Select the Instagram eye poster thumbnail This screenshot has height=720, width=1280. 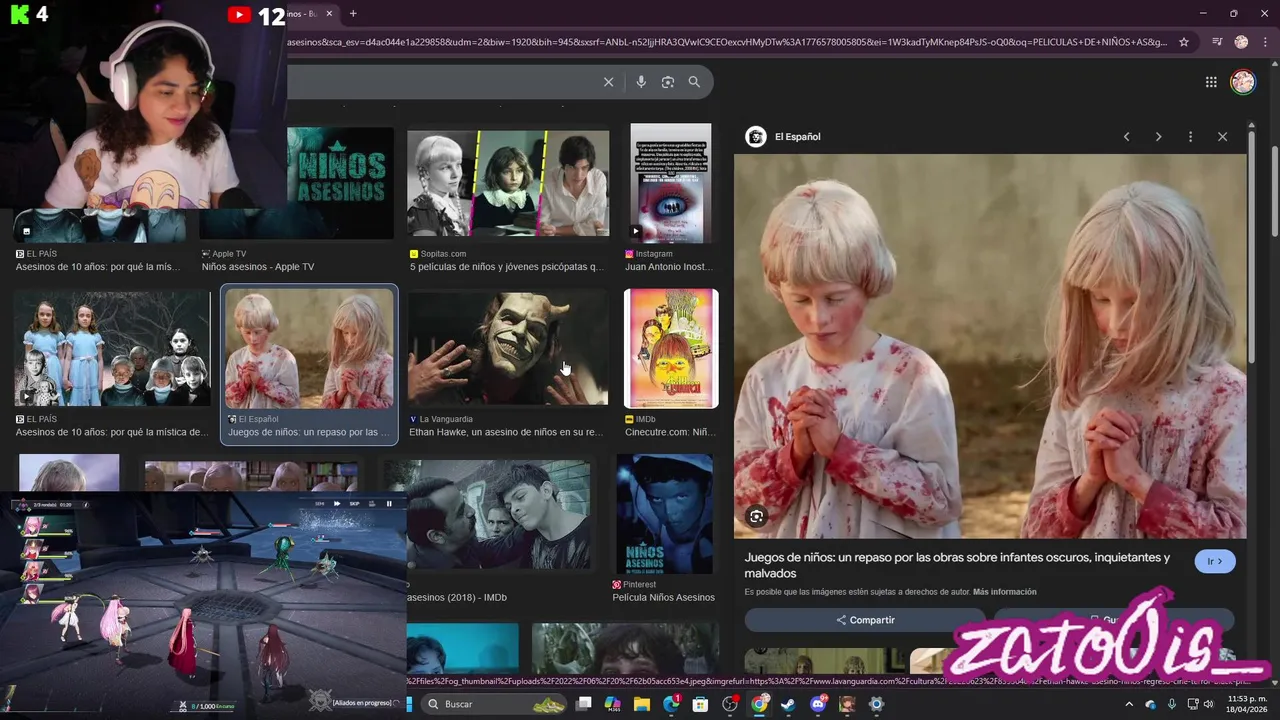671,183
